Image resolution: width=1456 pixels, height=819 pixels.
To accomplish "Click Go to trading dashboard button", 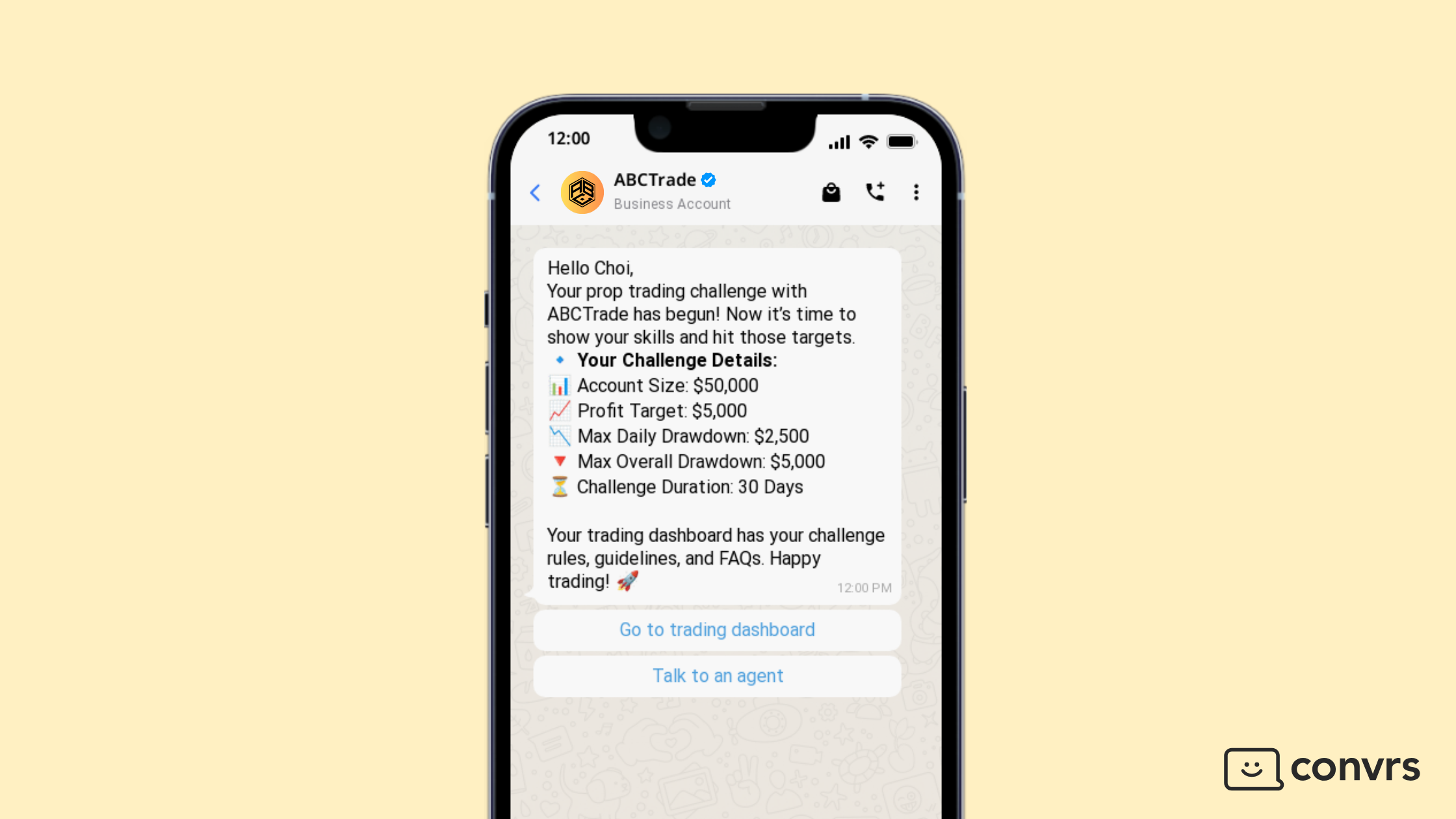I will (717, 629).
